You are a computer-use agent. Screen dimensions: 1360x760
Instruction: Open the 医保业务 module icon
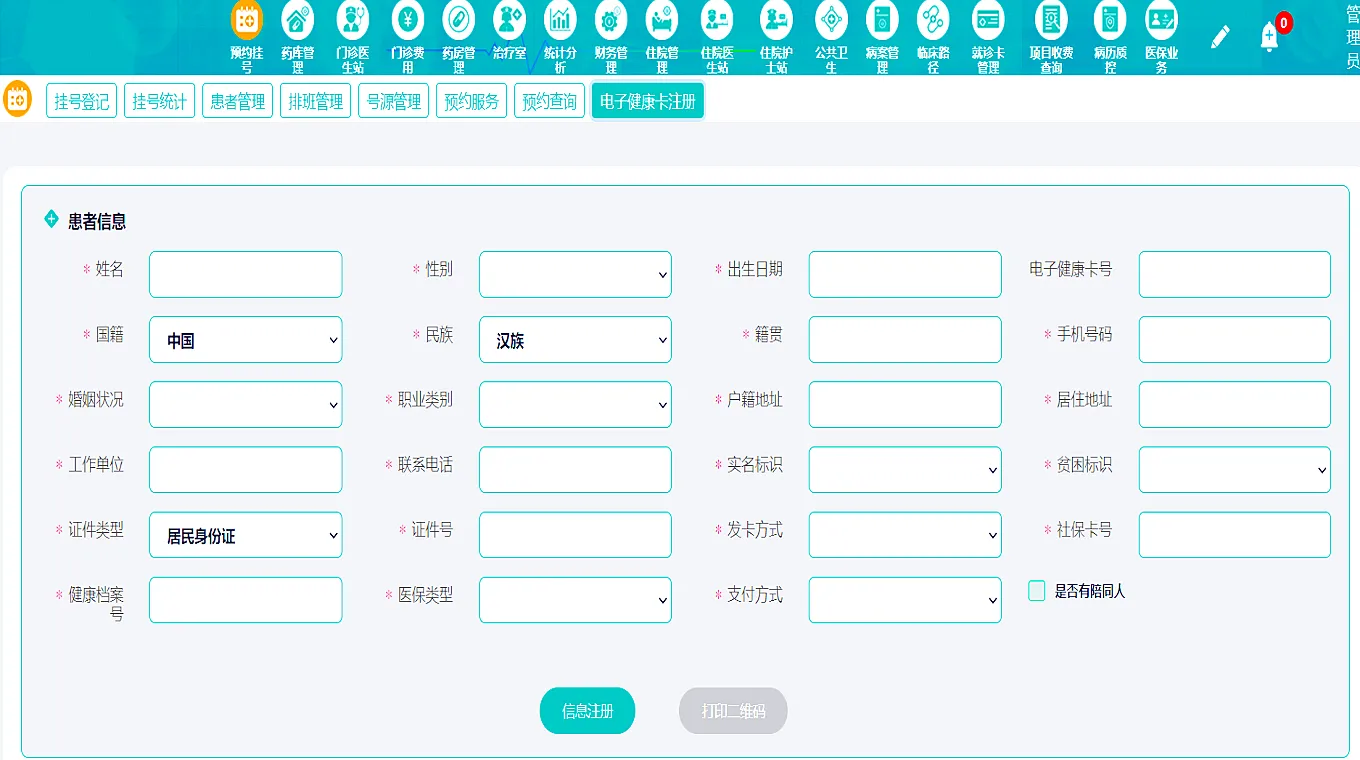coord(1161,20)
